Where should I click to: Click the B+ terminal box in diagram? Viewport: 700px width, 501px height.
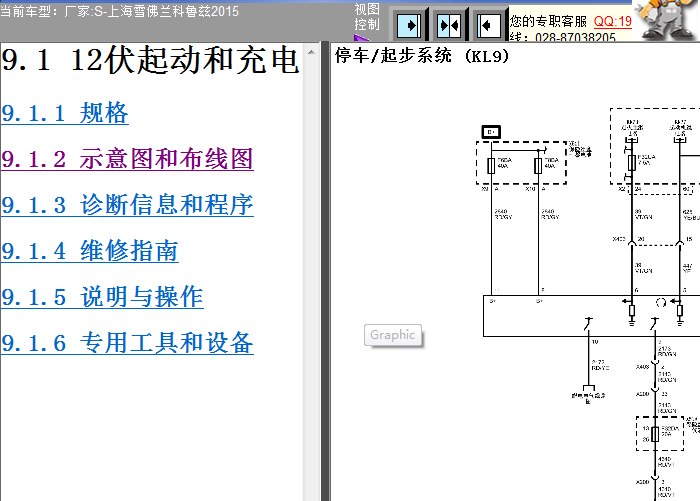[491, 132]
